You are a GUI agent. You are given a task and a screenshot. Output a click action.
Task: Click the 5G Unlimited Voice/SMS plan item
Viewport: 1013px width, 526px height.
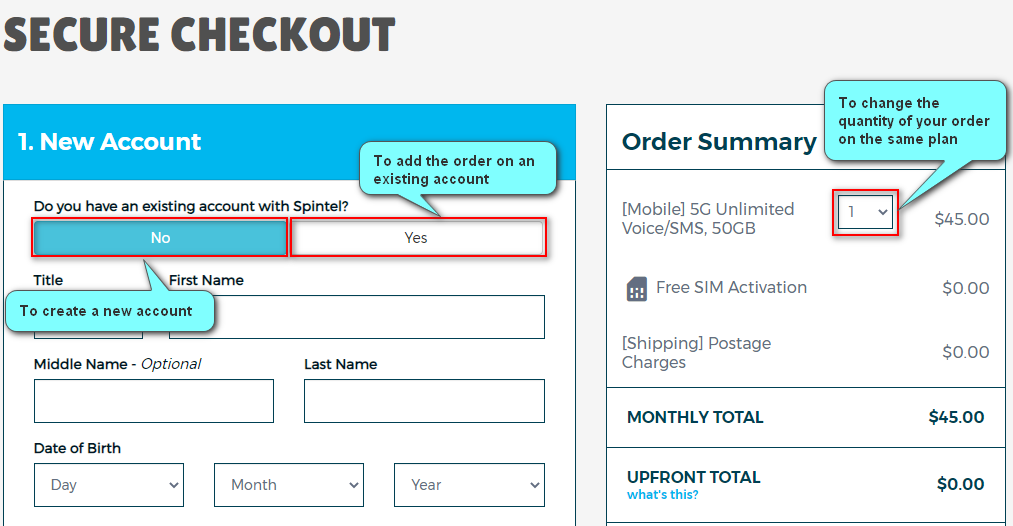[708, 219]
